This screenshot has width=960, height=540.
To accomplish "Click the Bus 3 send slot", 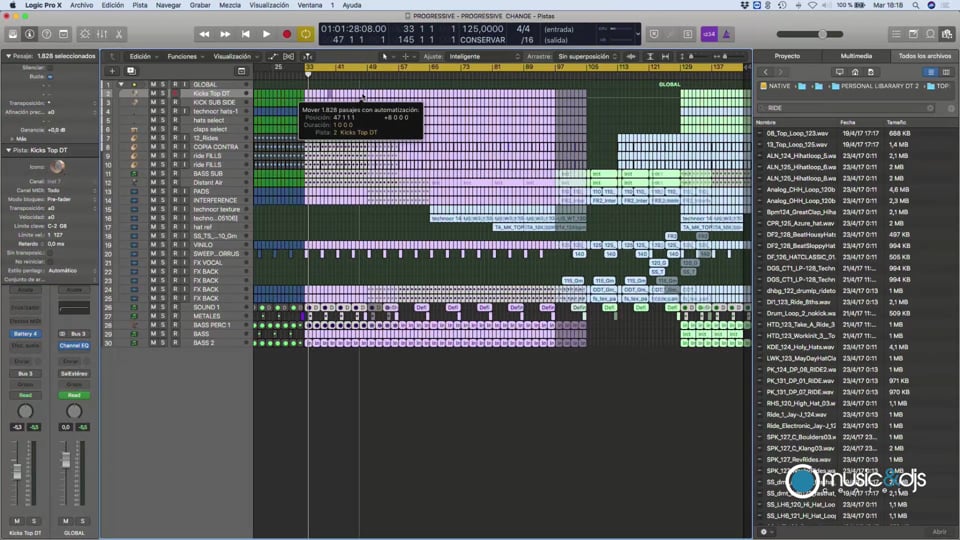I will (x=25, y=373).
